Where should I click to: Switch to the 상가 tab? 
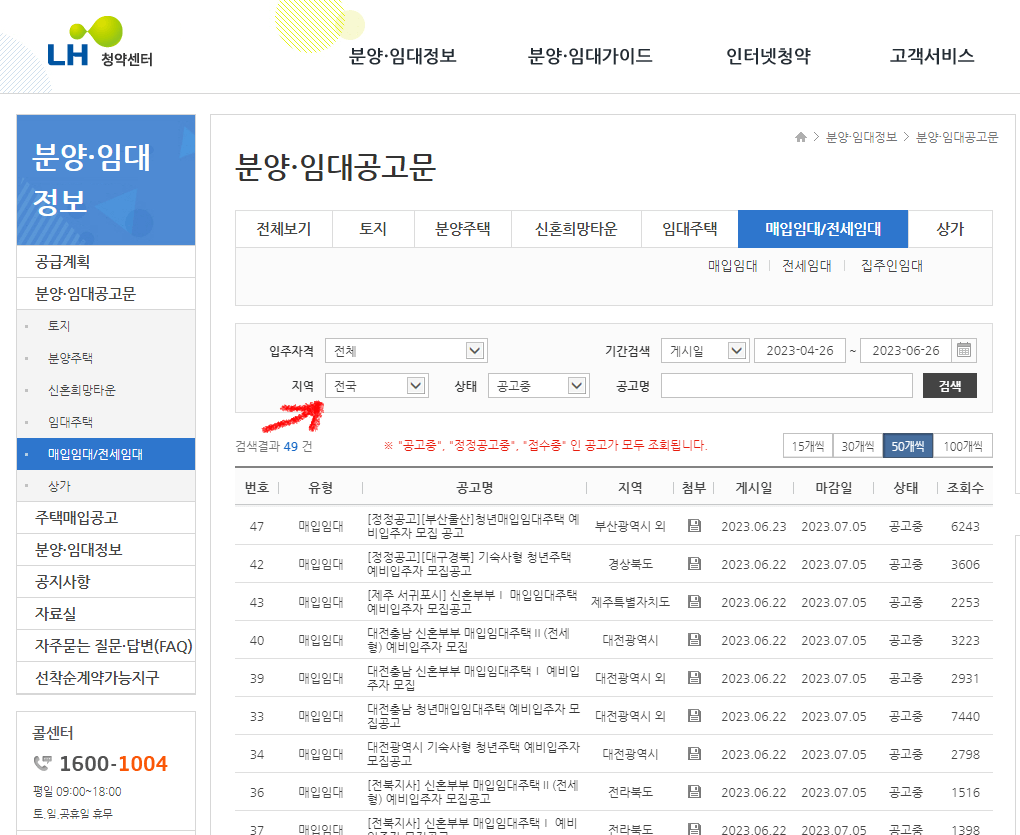click(x=950, y=229)
